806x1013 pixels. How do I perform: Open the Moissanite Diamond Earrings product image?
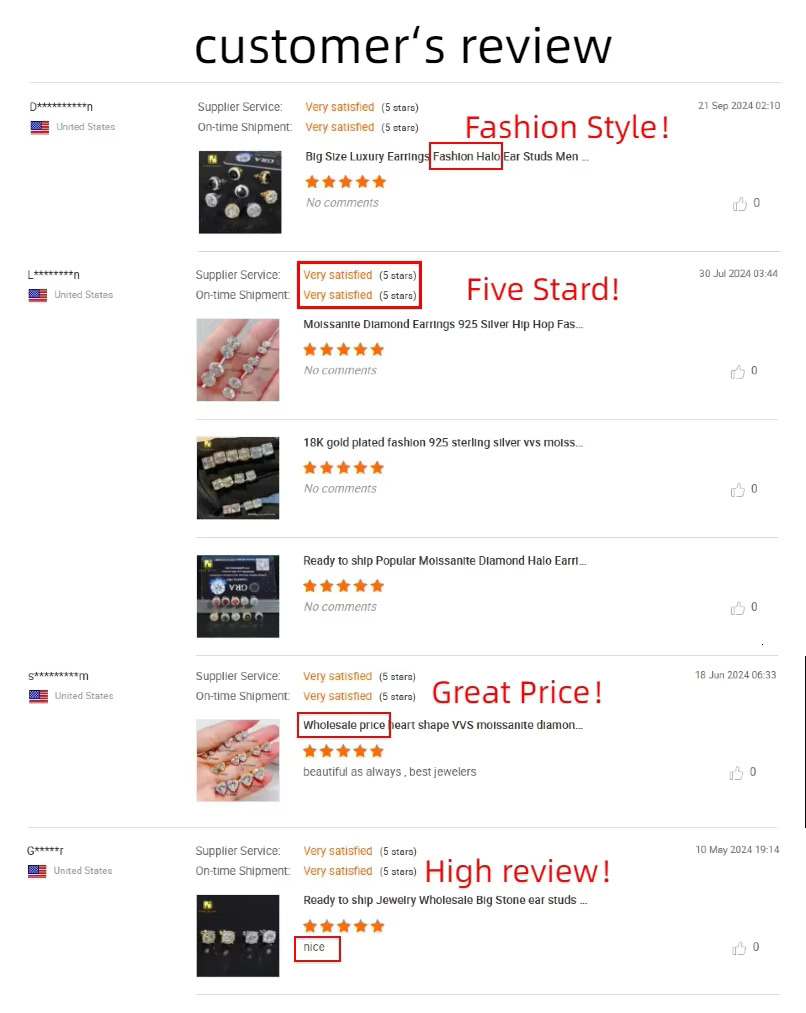click(x=238, y=360)
